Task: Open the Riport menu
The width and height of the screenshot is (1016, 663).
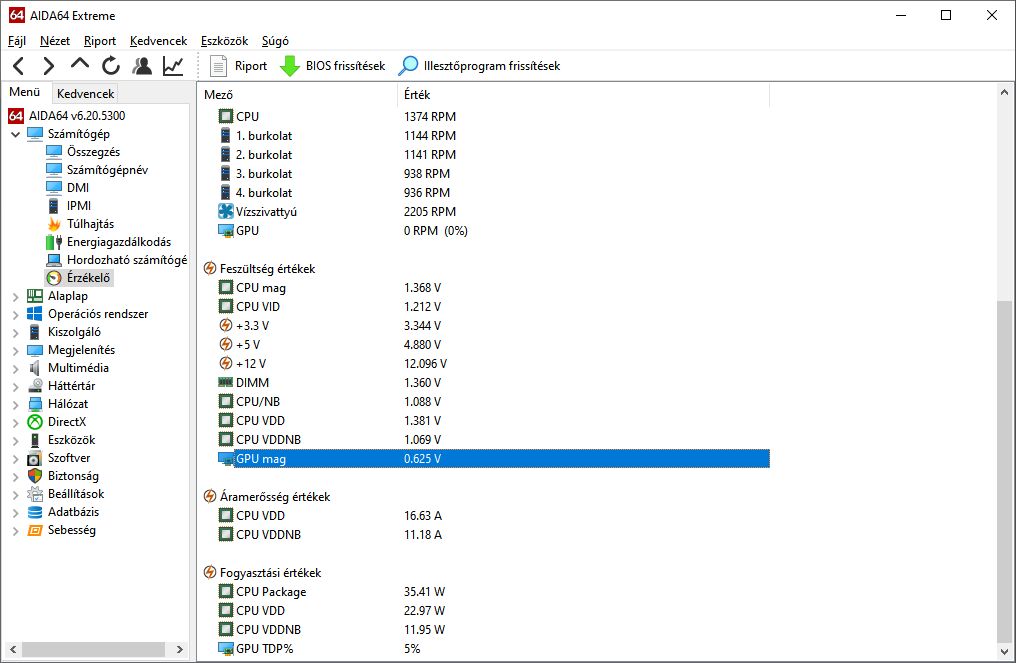Action: pyautogui.click(x=100, y=41)
